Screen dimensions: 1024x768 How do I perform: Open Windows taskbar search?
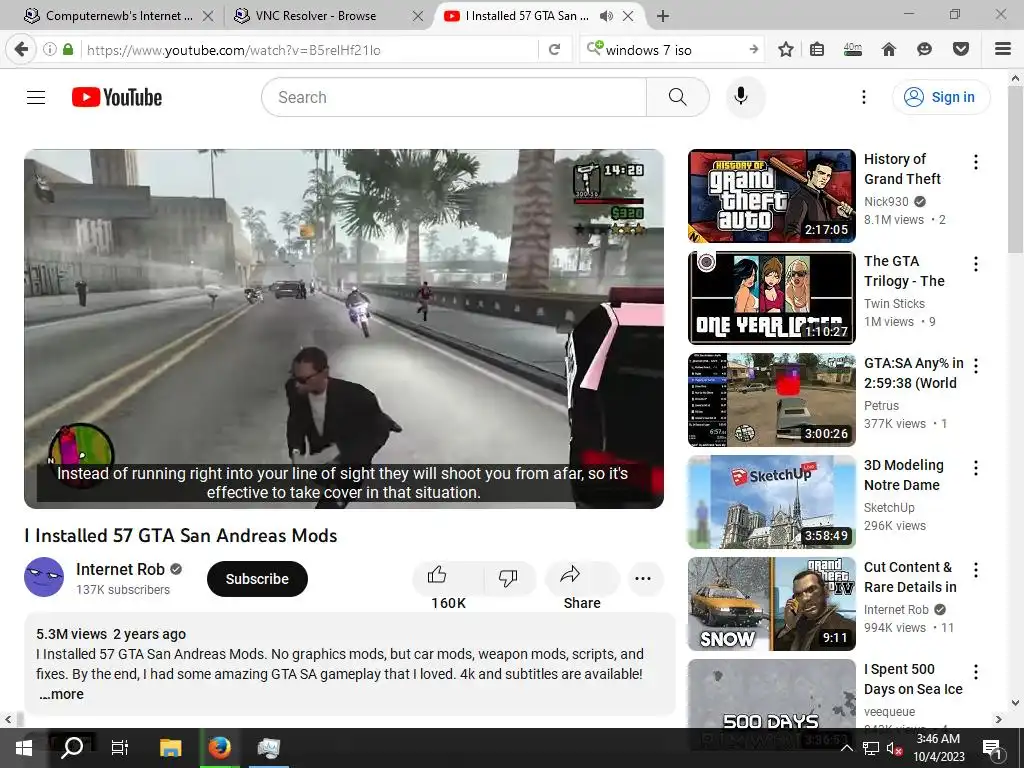pyautogui.click(x=72, y=748)
